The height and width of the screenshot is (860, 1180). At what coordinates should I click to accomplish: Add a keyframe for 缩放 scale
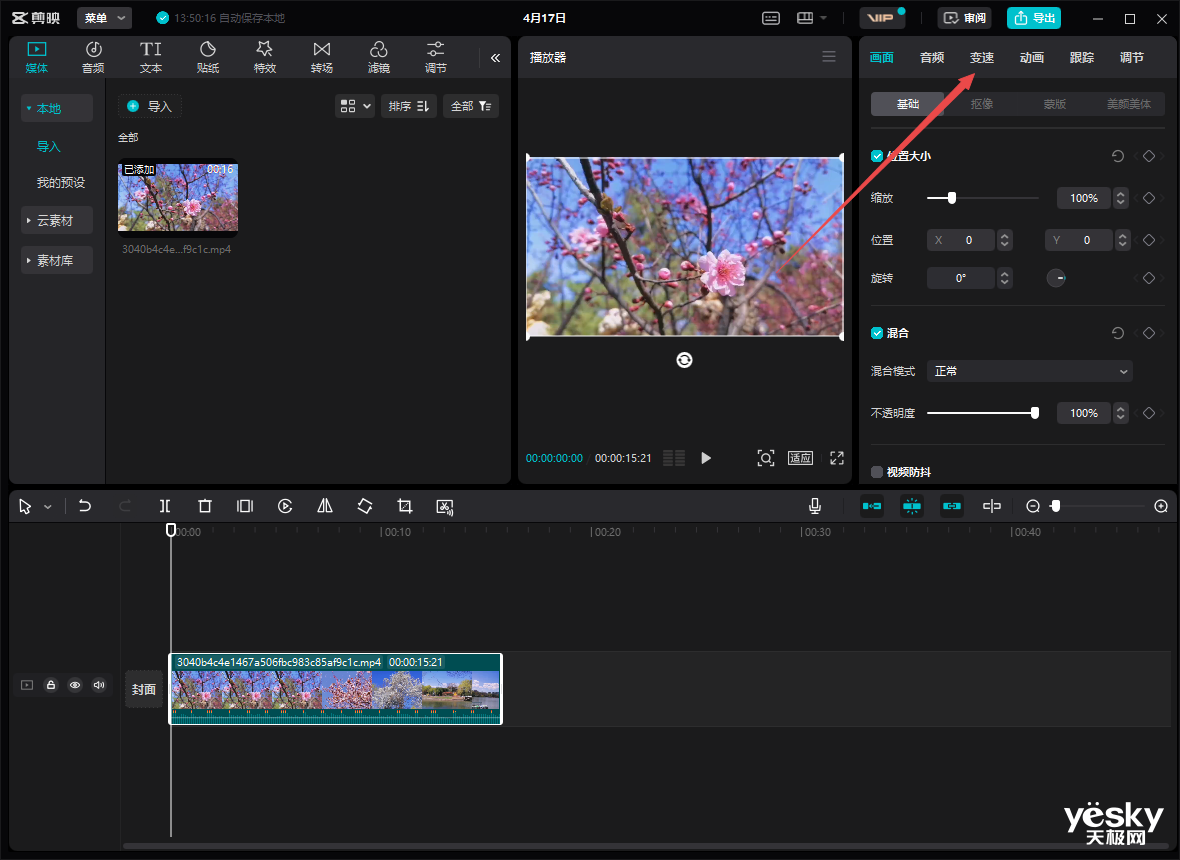[1148, 198]
